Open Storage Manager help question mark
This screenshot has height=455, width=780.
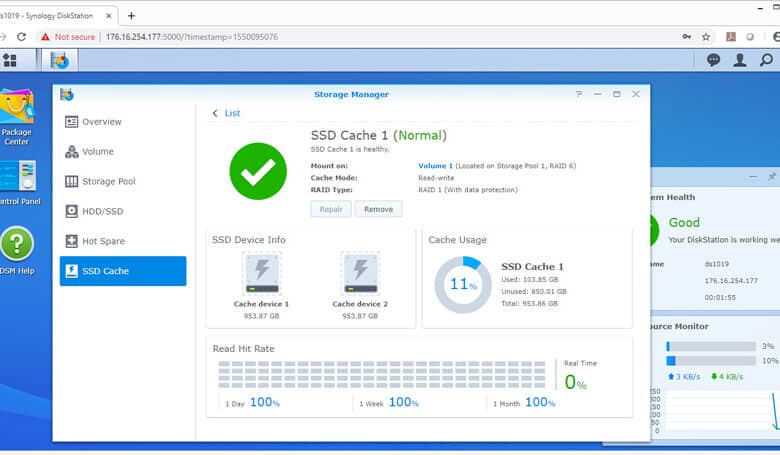(x=579, y=94)
